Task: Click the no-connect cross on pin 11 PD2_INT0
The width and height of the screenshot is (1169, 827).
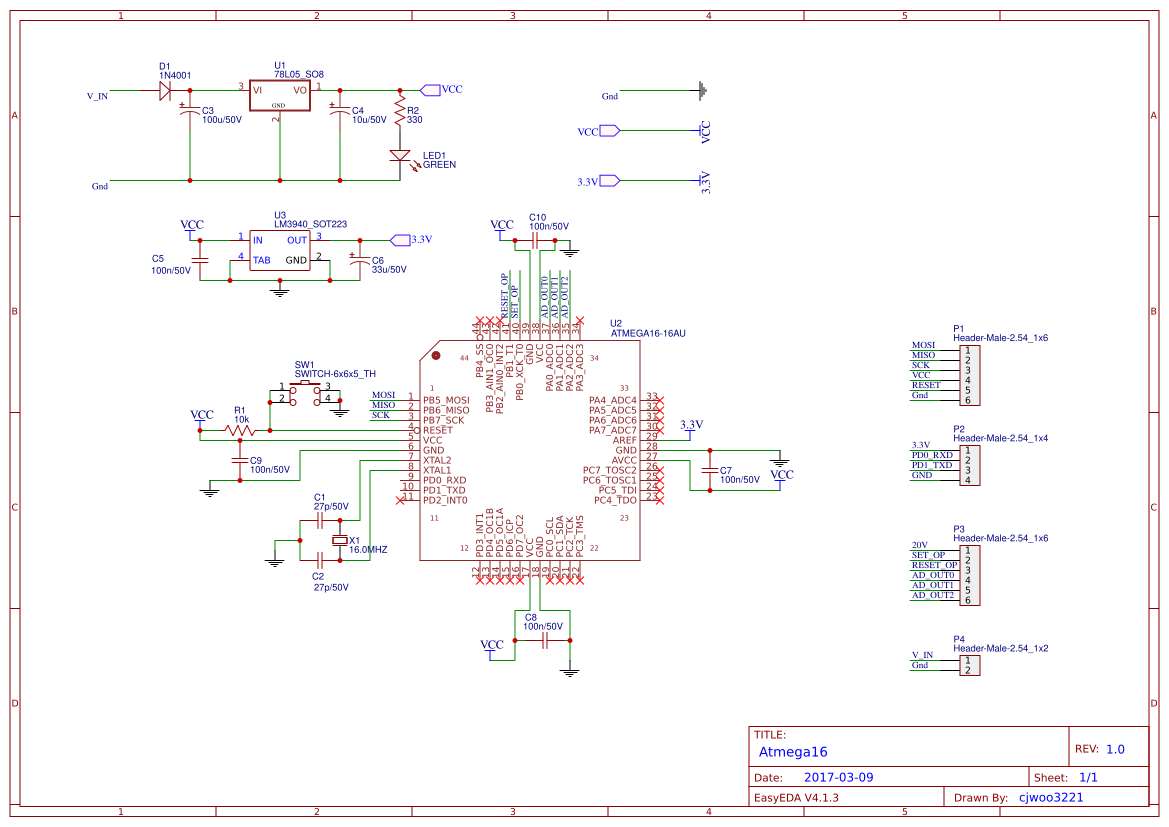Action: (x=400, y=500)
